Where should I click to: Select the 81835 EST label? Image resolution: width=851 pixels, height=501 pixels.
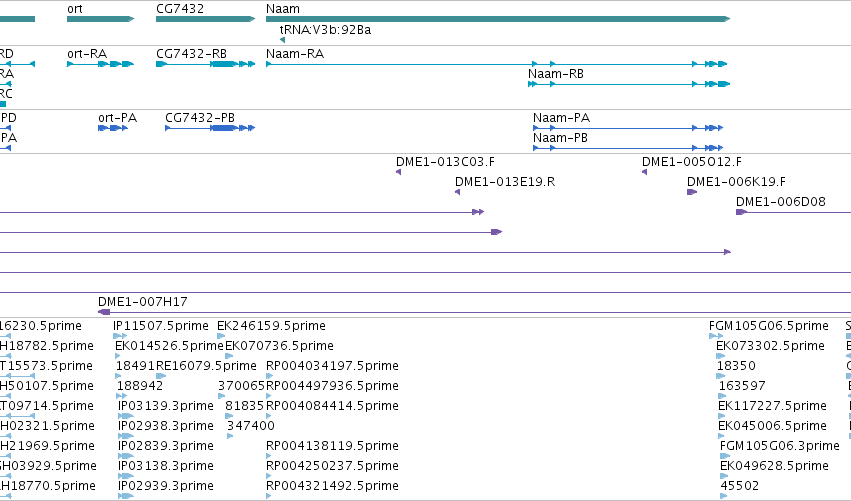click(244, 406)
